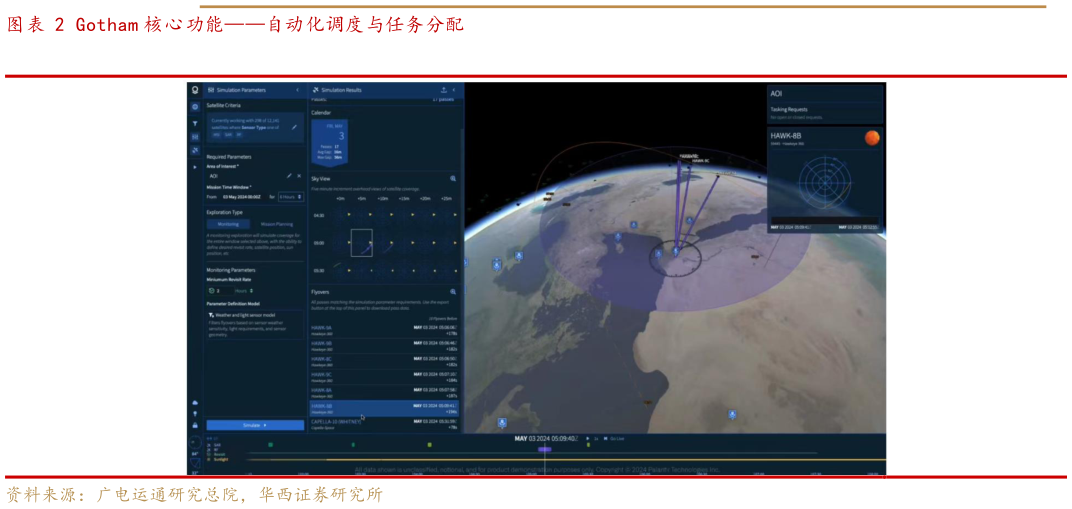Collapse the Simulation Parameters panel
The image size is (1072, 509).
pos(297,90)
